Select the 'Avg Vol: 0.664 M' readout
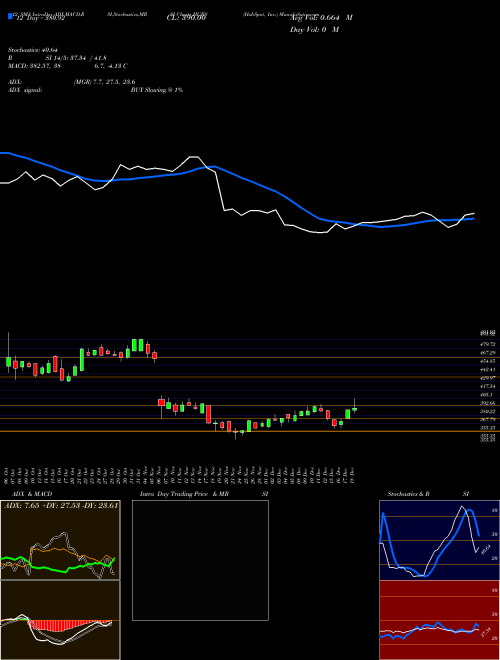Viewport: 500px width, 660px height. point(321,18)
